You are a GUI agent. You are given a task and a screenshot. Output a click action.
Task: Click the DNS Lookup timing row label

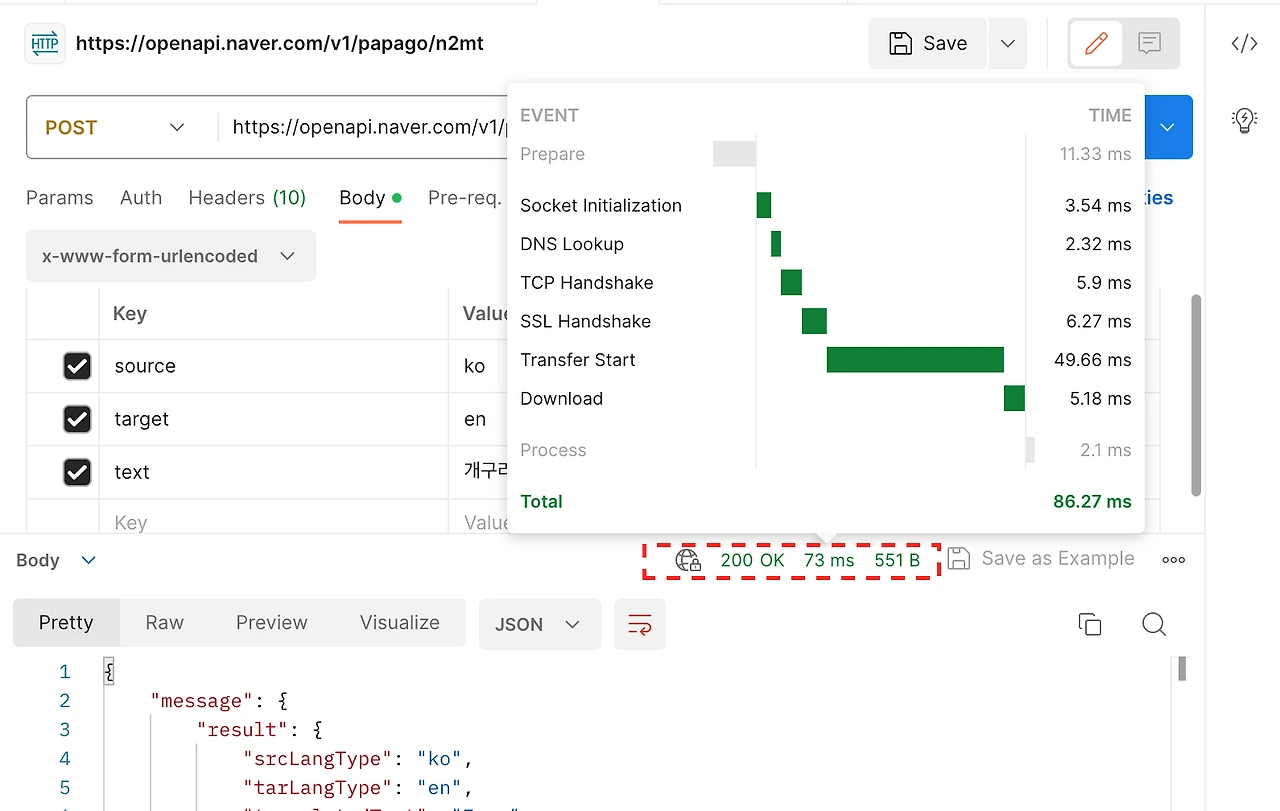tap(572, 244)
